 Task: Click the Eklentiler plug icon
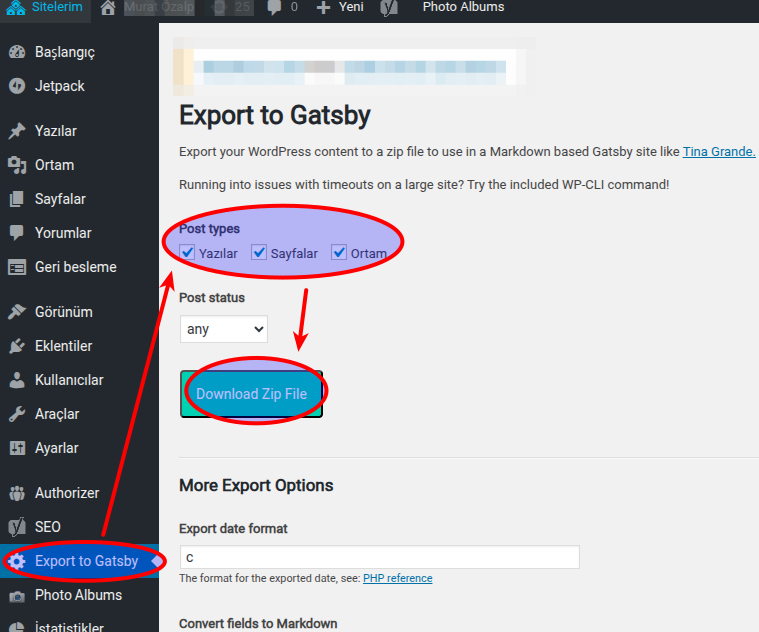coord(17,346)
